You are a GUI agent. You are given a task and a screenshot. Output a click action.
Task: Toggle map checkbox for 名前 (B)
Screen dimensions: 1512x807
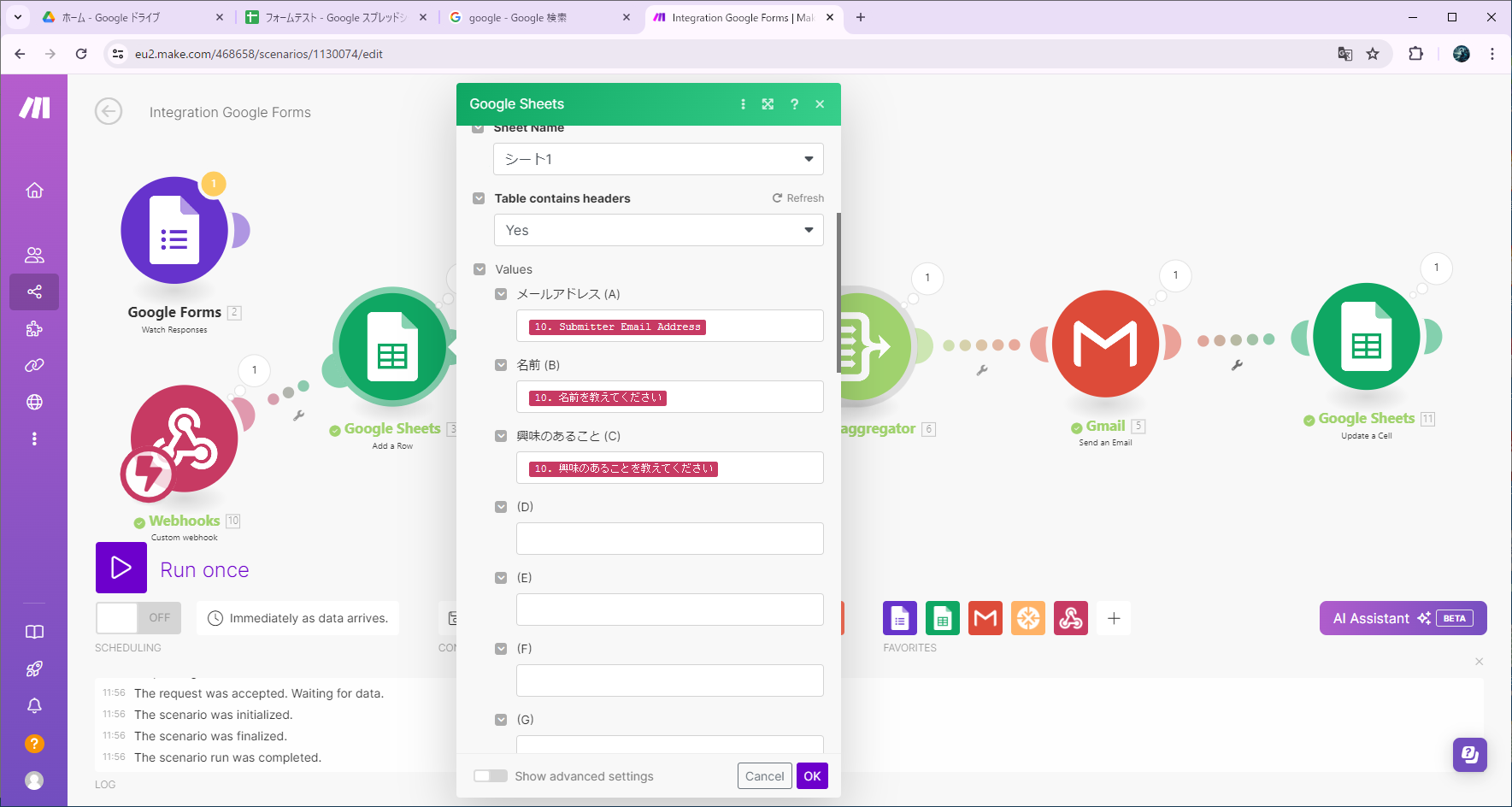(501, 365)
